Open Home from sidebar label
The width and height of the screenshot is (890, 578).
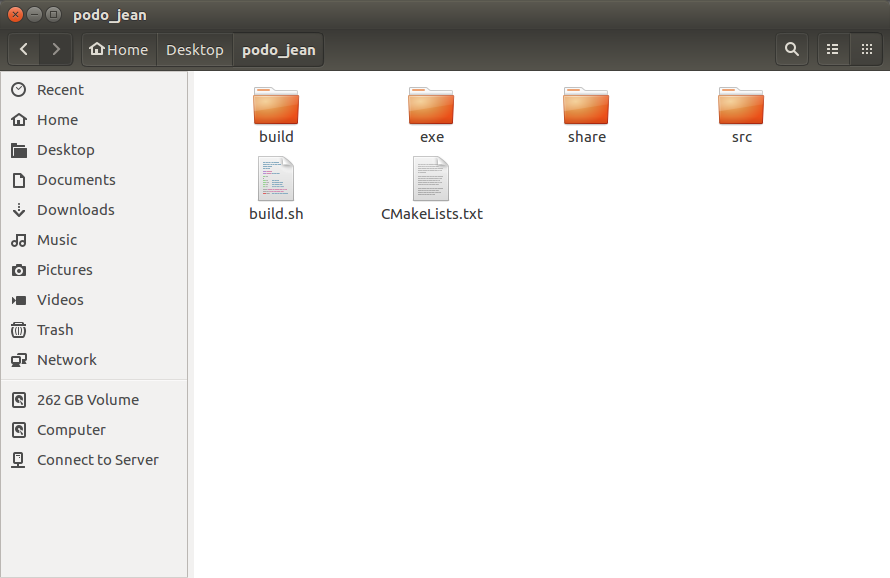57,120
